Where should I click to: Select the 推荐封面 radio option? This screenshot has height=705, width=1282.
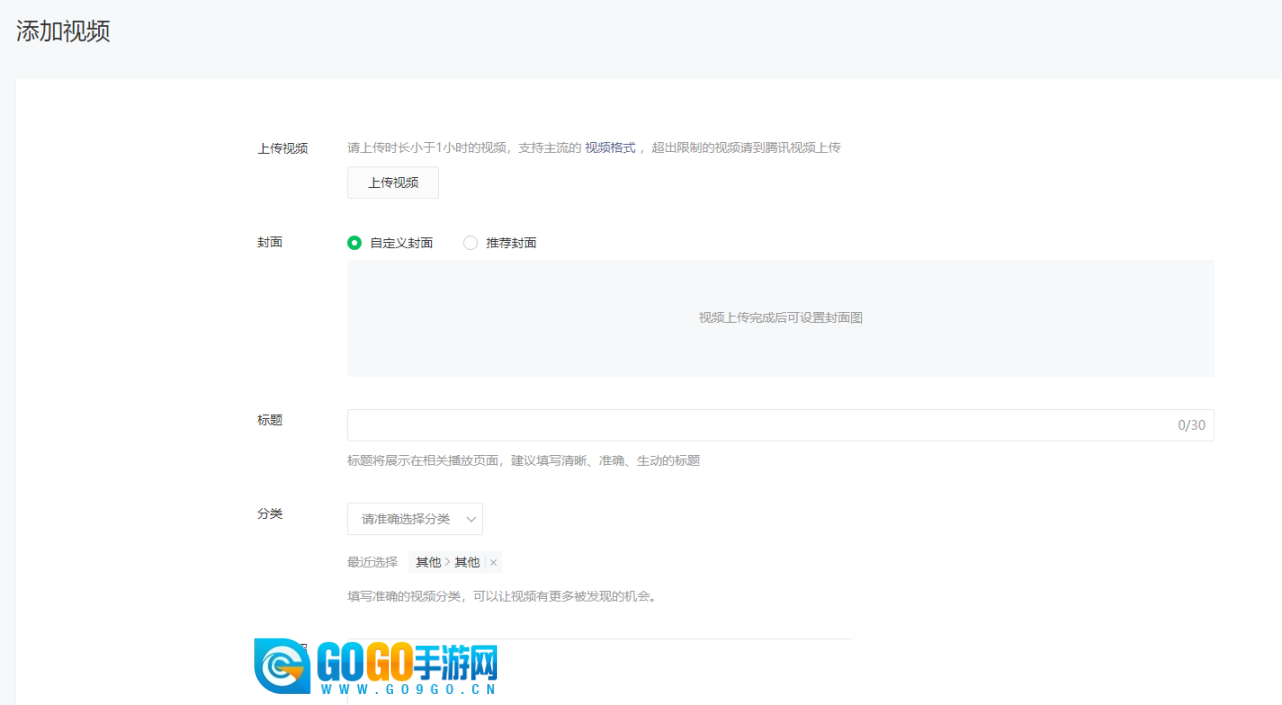471,243
